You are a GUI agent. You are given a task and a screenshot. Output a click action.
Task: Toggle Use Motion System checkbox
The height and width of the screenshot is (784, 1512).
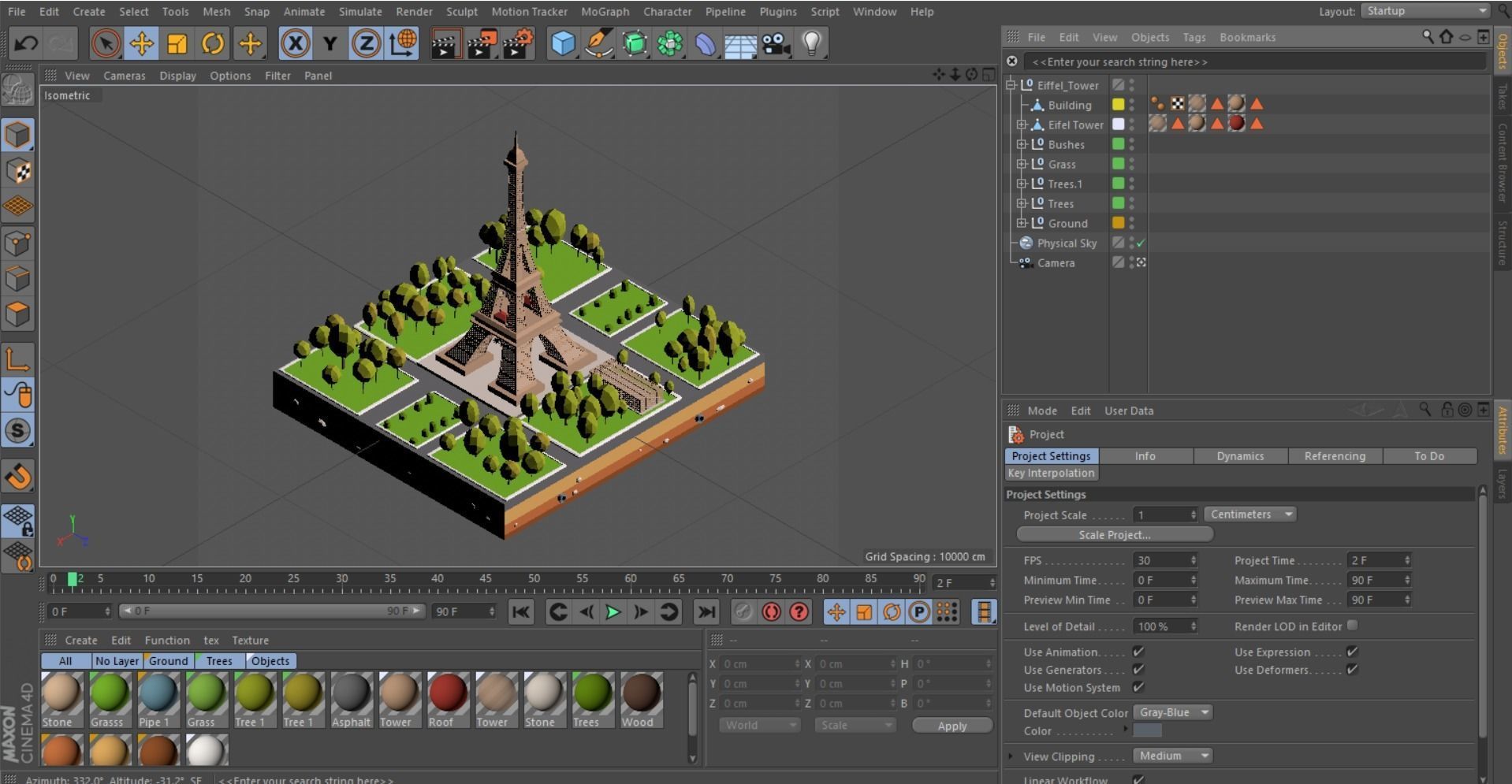point(1138,687)
